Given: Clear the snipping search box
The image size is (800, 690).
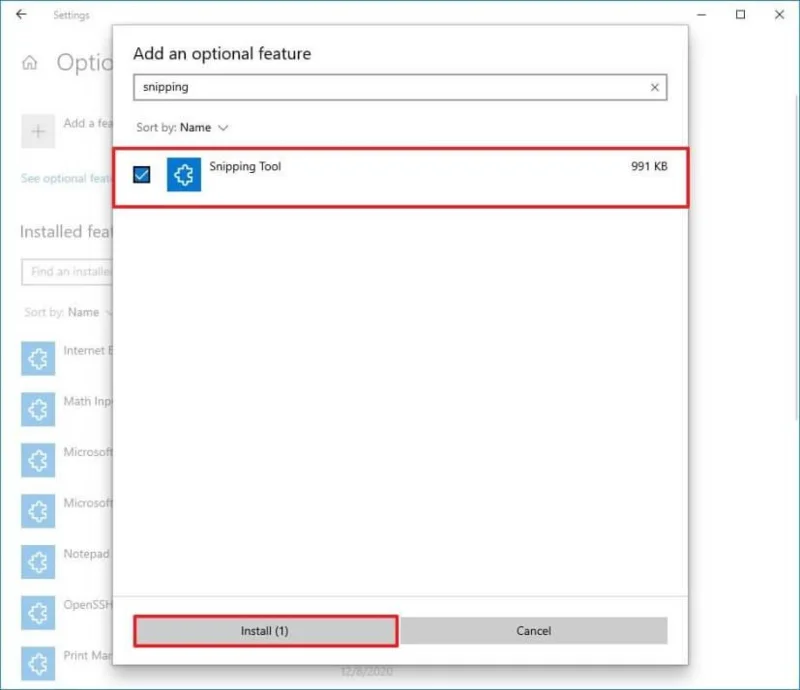Looking at the screenshot, I should tap(655, 87).
